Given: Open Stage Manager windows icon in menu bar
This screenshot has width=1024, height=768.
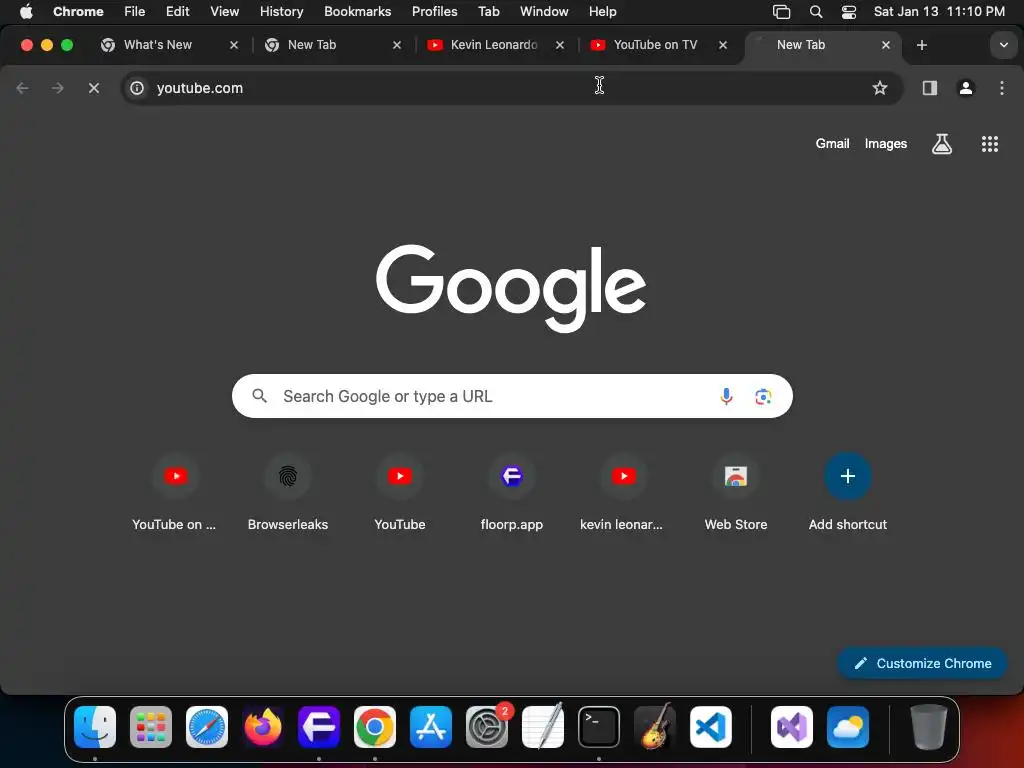Looking at the screenshot, I should [781, 11].
